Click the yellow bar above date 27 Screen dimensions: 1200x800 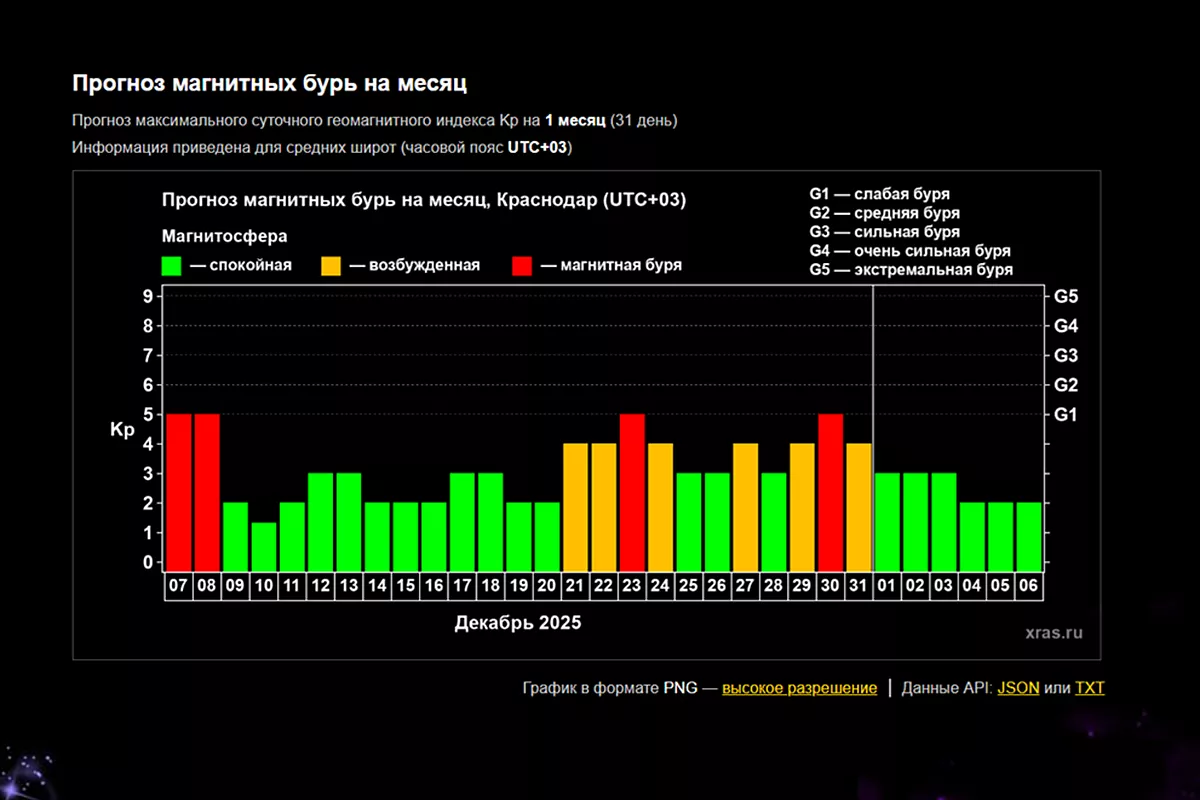click(x=745, y=505)
